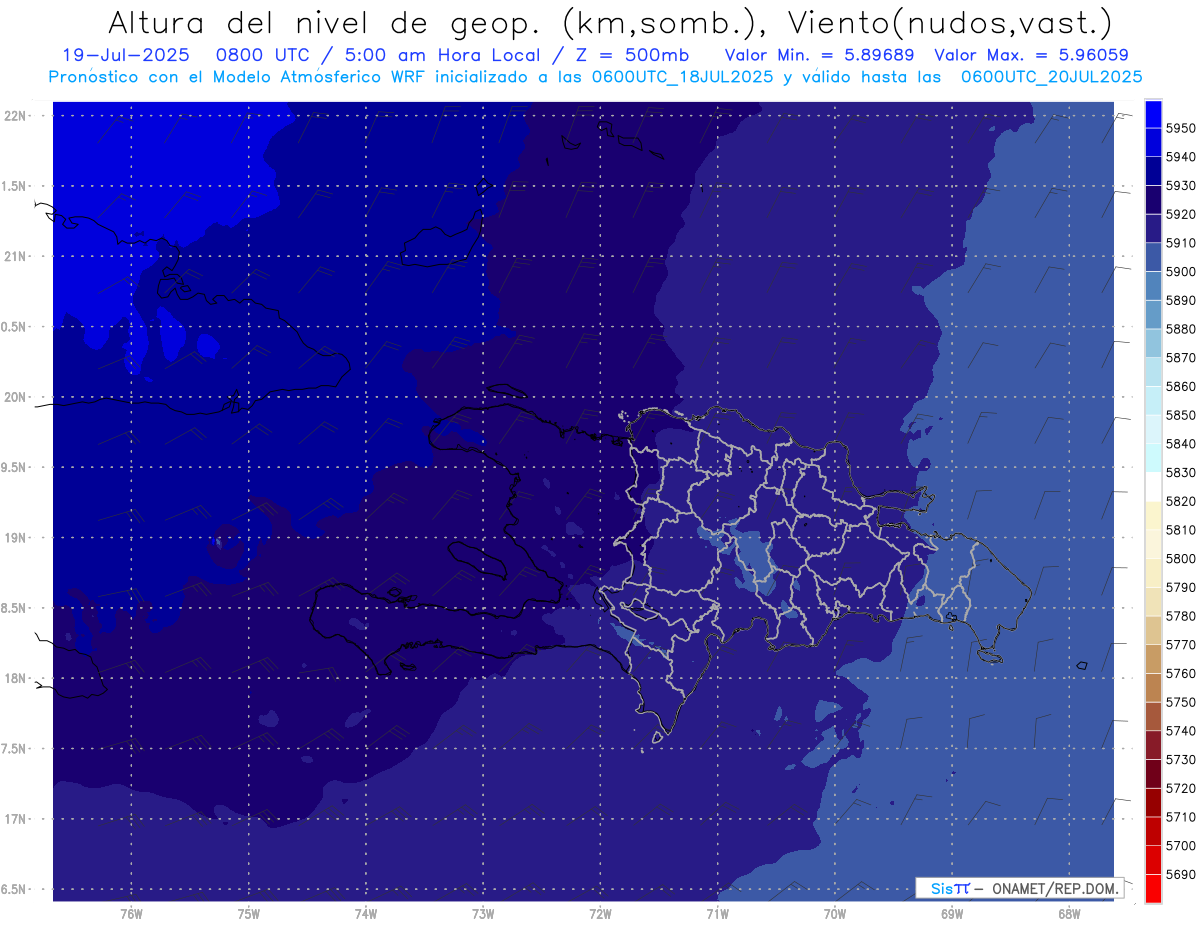
Task: Pick the brown legend swatch between 5760 and 5750
Action: 1153,688
